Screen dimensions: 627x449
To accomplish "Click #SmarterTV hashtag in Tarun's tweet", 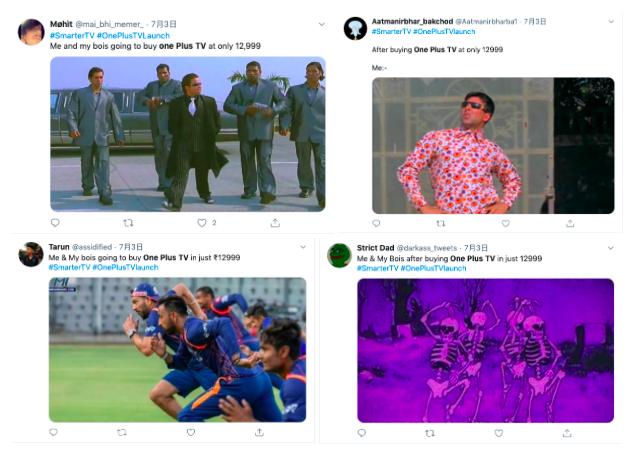I will pyautogui.click(x=69, y=268).
